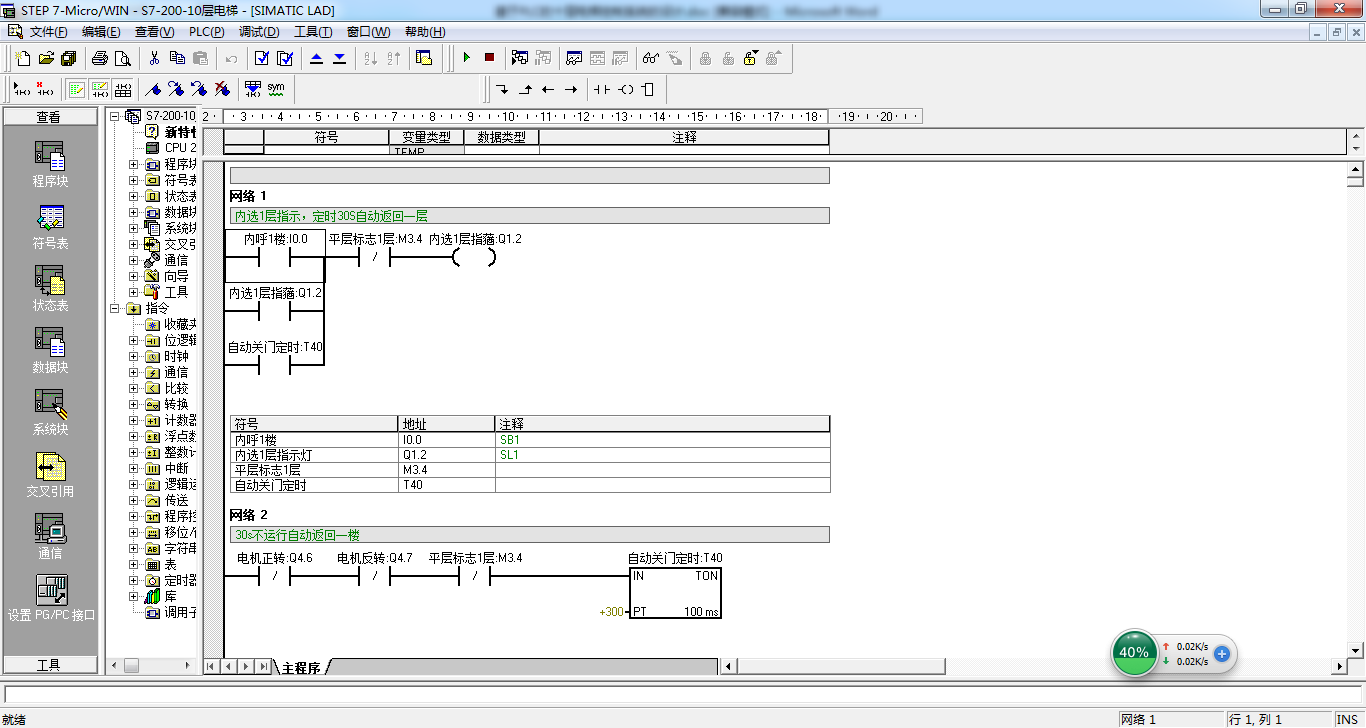
Task: Insert a box from the LAD toolbar
Action: click(648, 89)
